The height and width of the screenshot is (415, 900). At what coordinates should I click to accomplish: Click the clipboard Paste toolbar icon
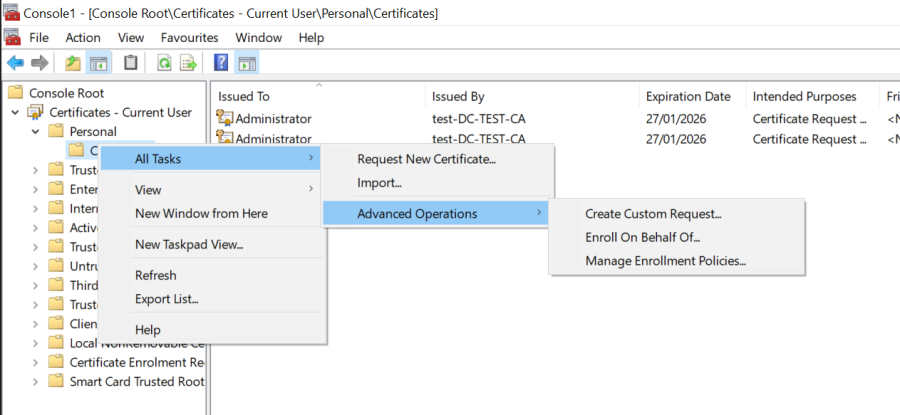point(130,63)
